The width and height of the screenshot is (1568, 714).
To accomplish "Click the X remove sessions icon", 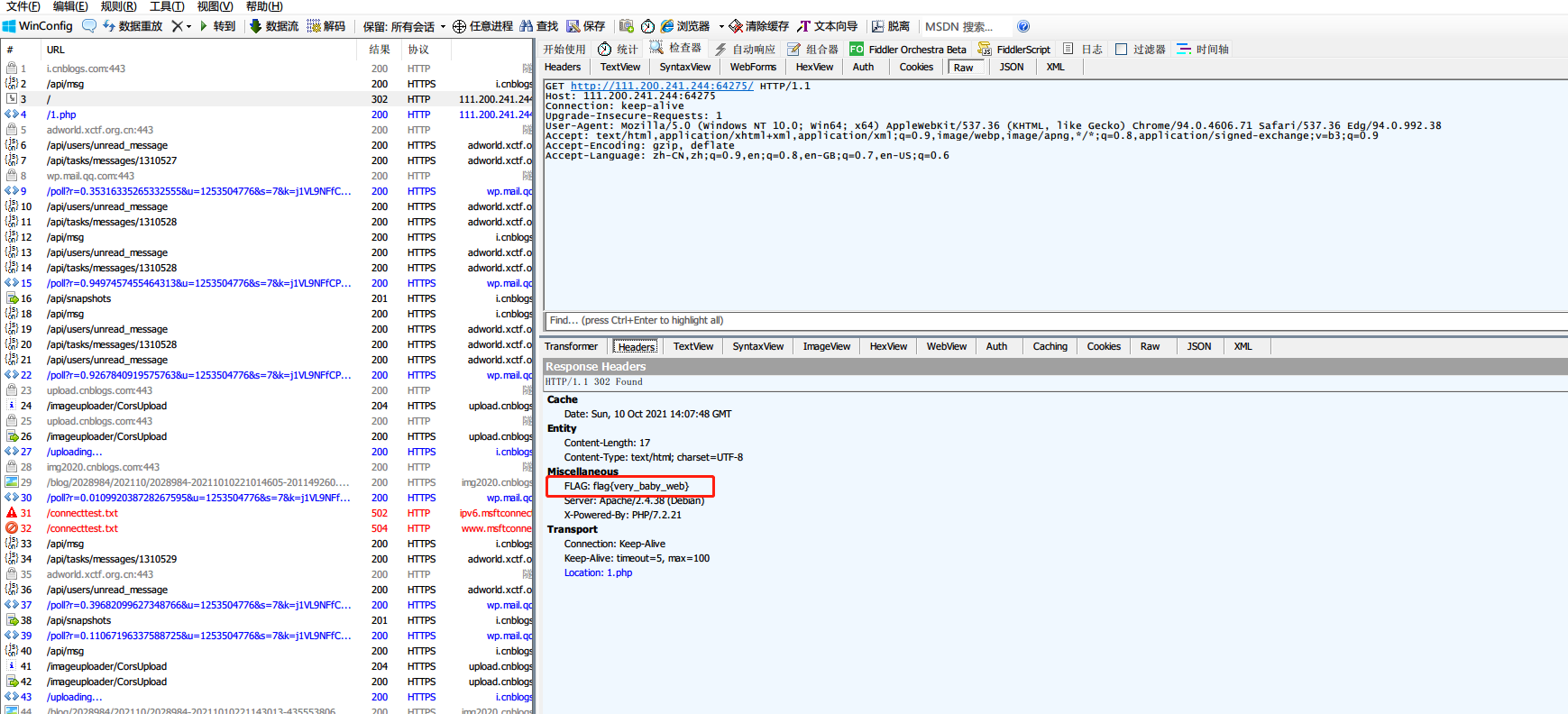I will coord(177,26).
